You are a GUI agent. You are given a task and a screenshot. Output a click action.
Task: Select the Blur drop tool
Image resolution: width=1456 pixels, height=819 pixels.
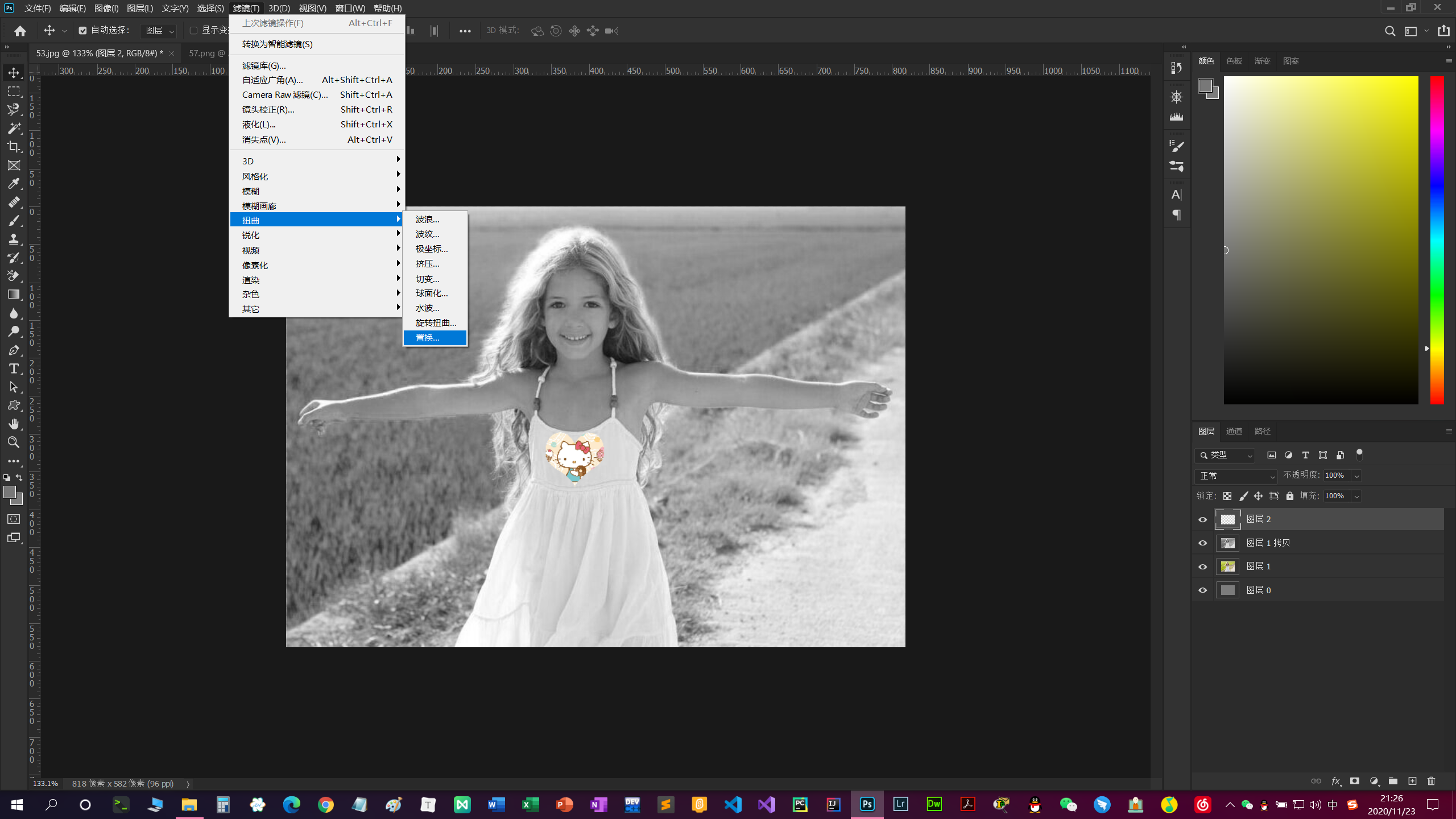(14, 313)
